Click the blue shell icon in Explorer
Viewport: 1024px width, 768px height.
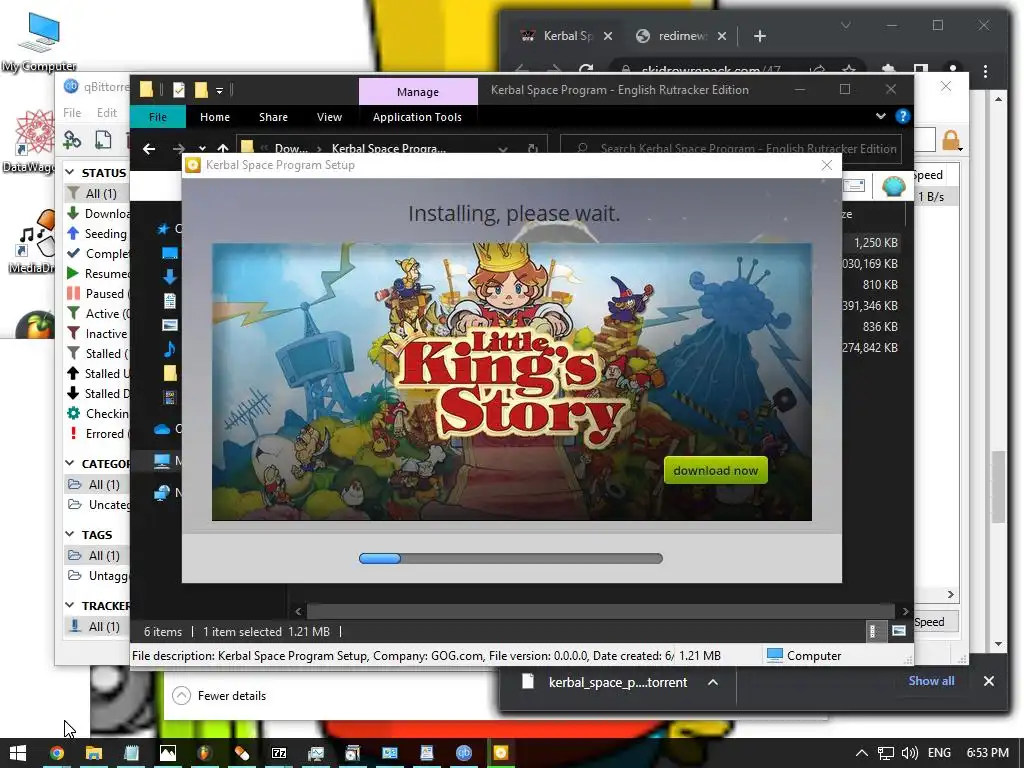tap(893, 186)
